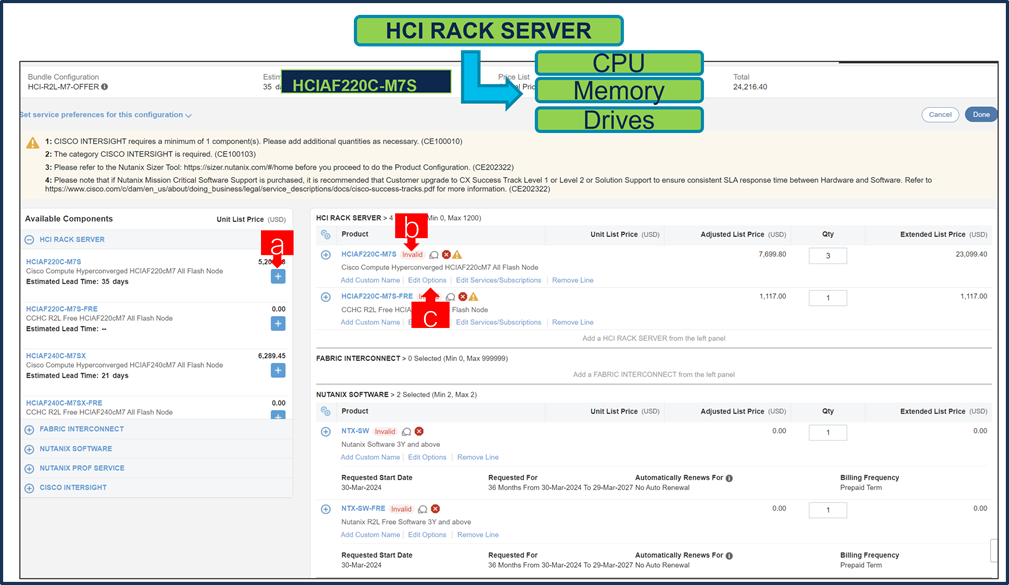Screen dimensions: 1009x585
Task: Open the comment icon on HCIAF220C-M7S-FRE line
Action: click(x=450, y=297)
